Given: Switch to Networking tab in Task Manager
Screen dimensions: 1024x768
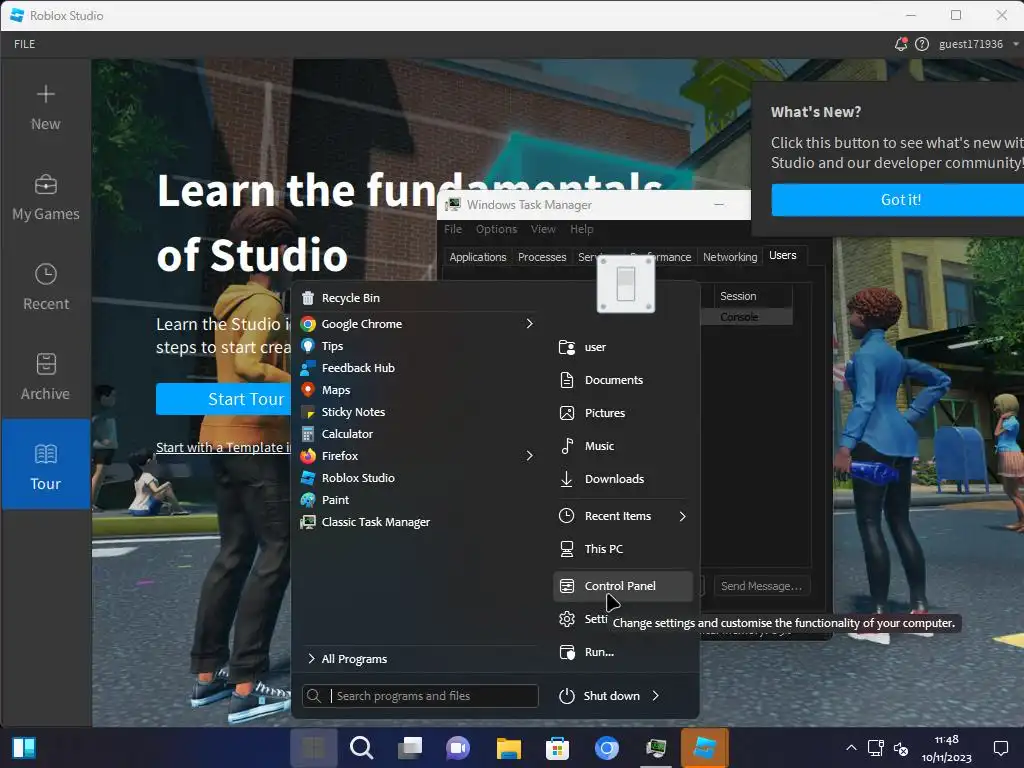Looking at the screenshot, I should click(x=730, y=257).
